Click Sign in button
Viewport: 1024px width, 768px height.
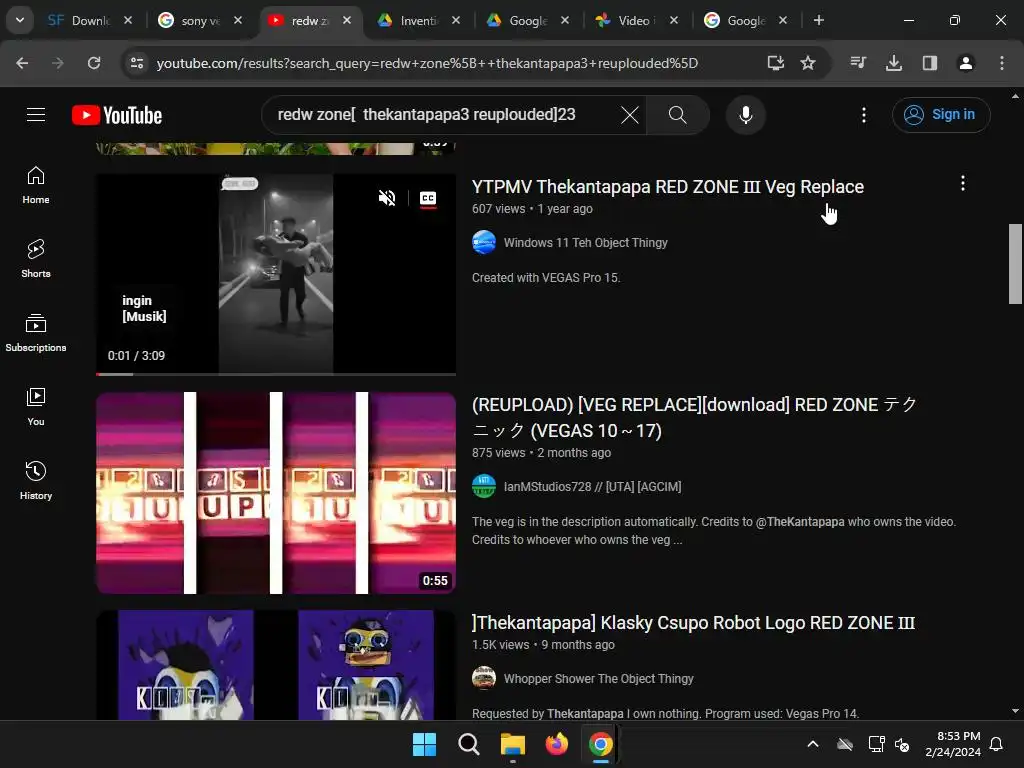[941, 115]
